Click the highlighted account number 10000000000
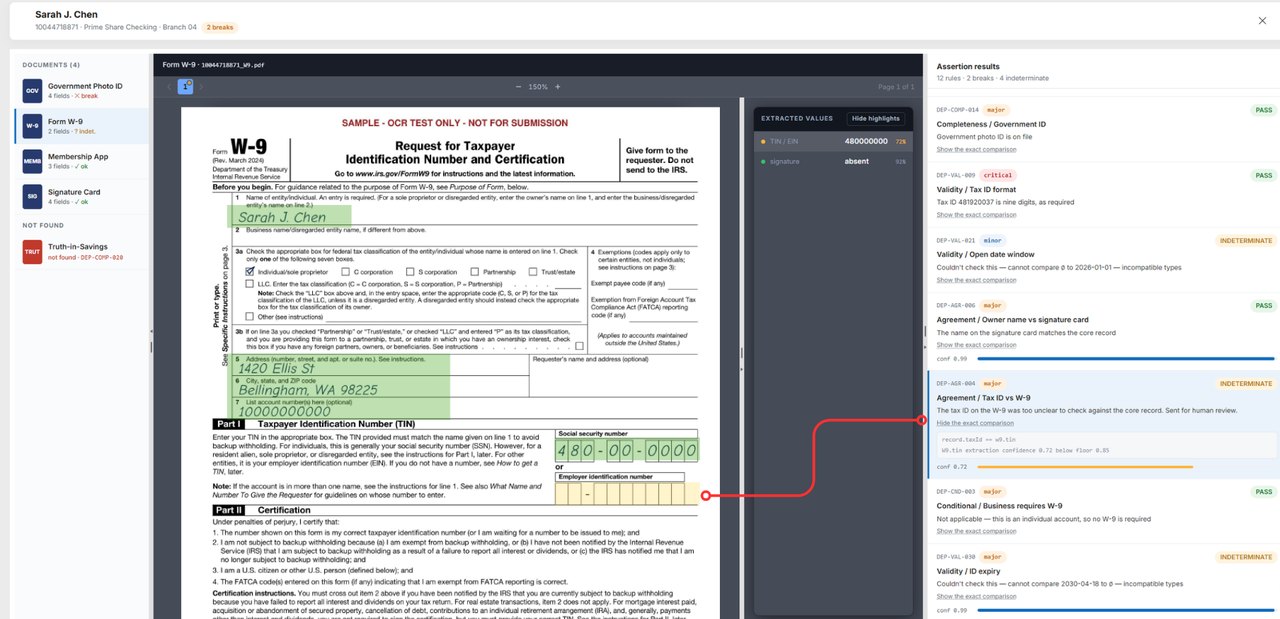1280x619 pixels. (x=341, y=410)
